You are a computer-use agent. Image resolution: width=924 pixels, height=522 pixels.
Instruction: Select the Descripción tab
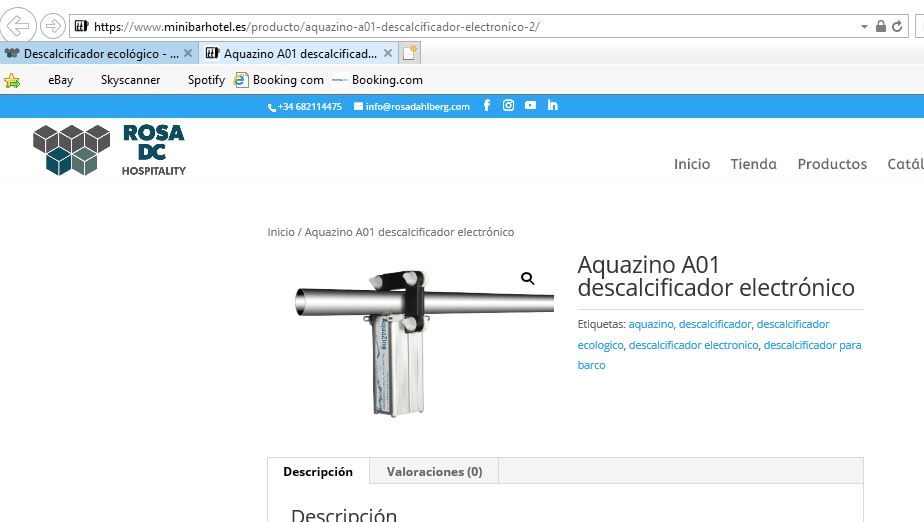[318, 471]
